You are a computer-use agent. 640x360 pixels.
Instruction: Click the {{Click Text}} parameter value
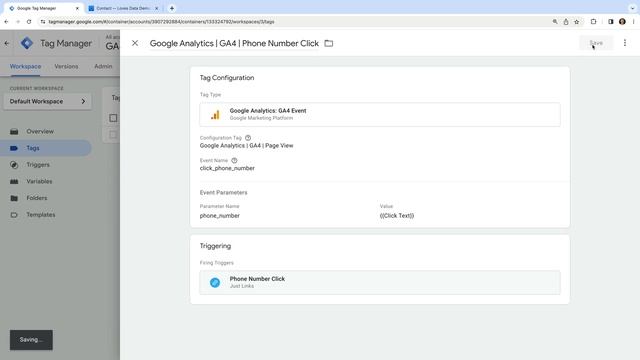(x=397, y=216)
